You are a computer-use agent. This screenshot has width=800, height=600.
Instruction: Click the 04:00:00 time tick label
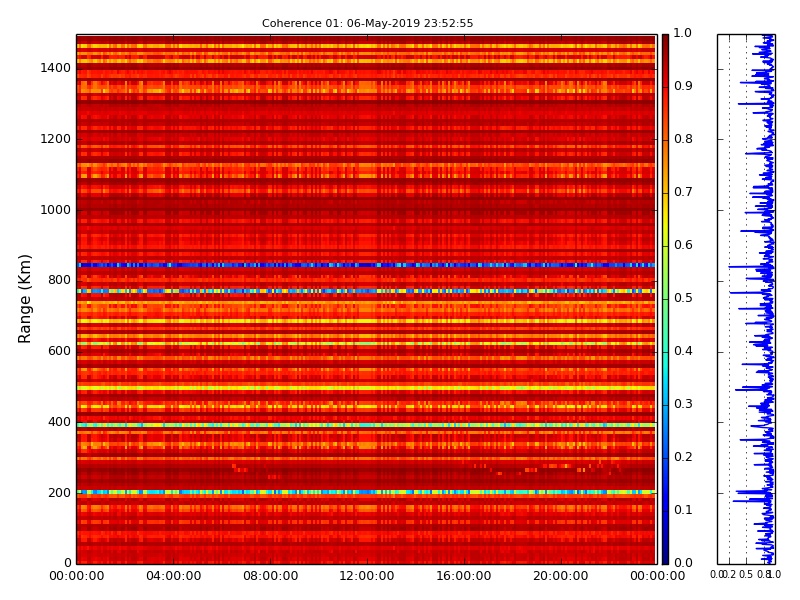(173, 576)
